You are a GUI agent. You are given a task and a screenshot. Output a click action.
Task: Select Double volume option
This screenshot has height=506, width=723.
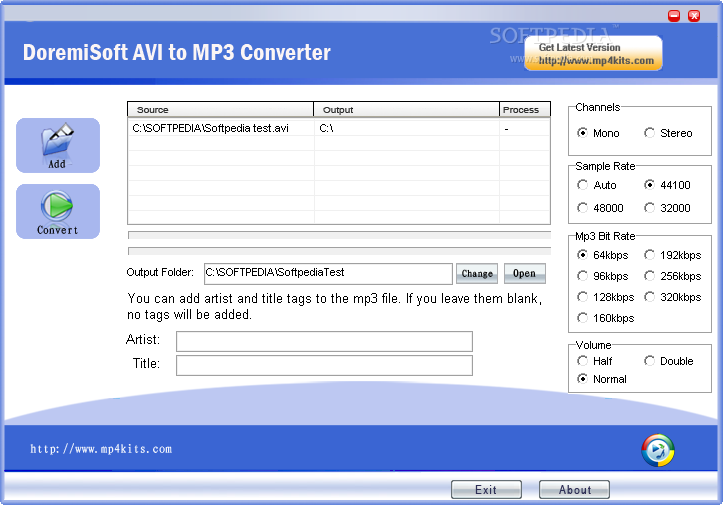pos(669,361)
